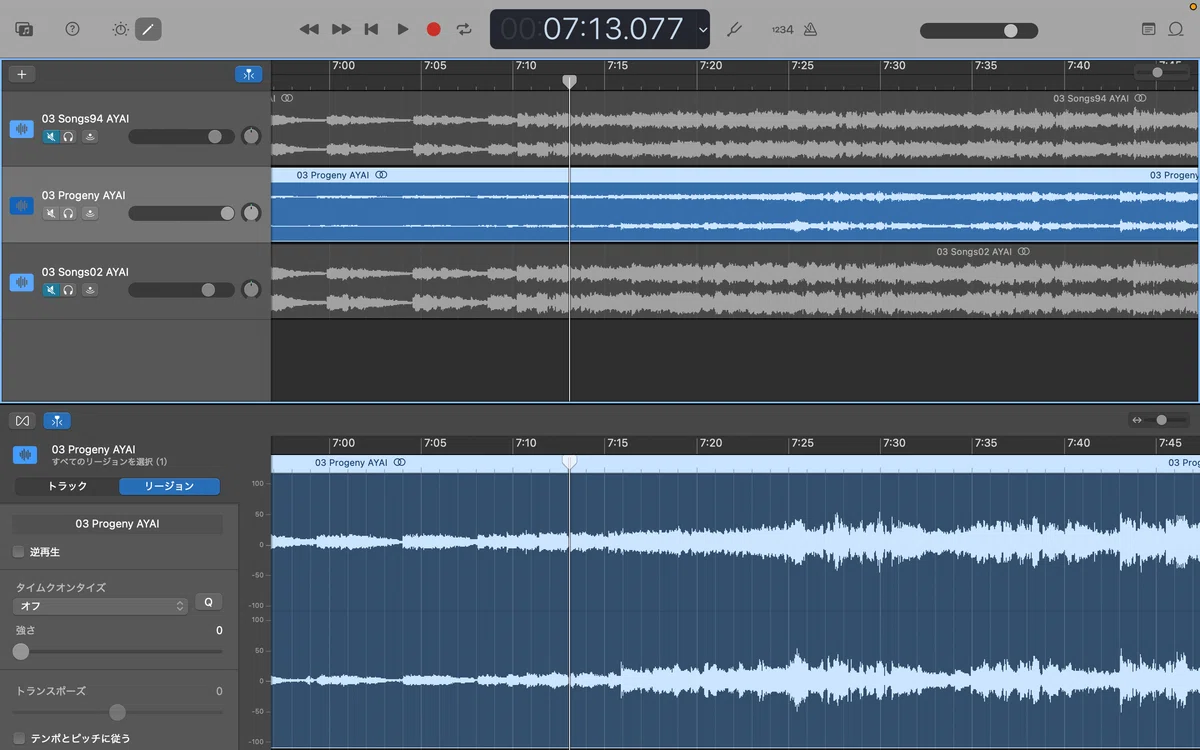The height and width of the screenshot is (750, 1200).
Task: Switch to the トラック tab
Action: (68, 486)
